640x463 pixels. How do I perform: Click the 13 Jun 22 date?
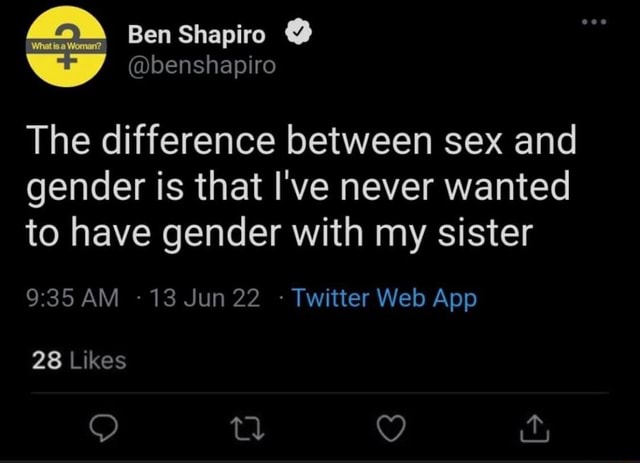pyautogui.click(x=205, y=298)
